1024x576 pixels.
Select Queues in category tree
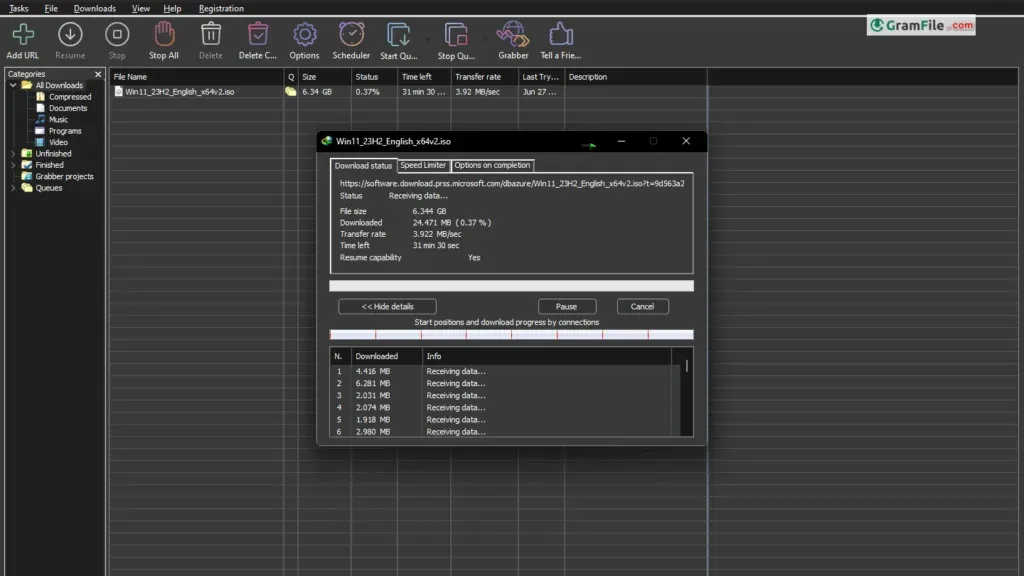tap(48, 188)
